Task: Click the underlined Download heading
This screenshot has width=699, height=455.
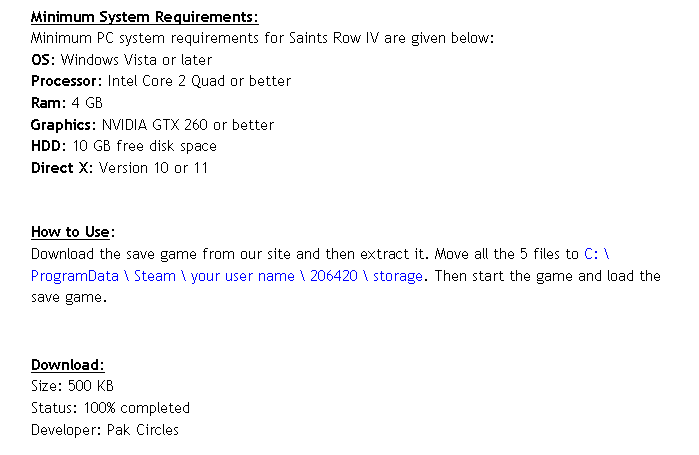Action: tap(67, 365)
